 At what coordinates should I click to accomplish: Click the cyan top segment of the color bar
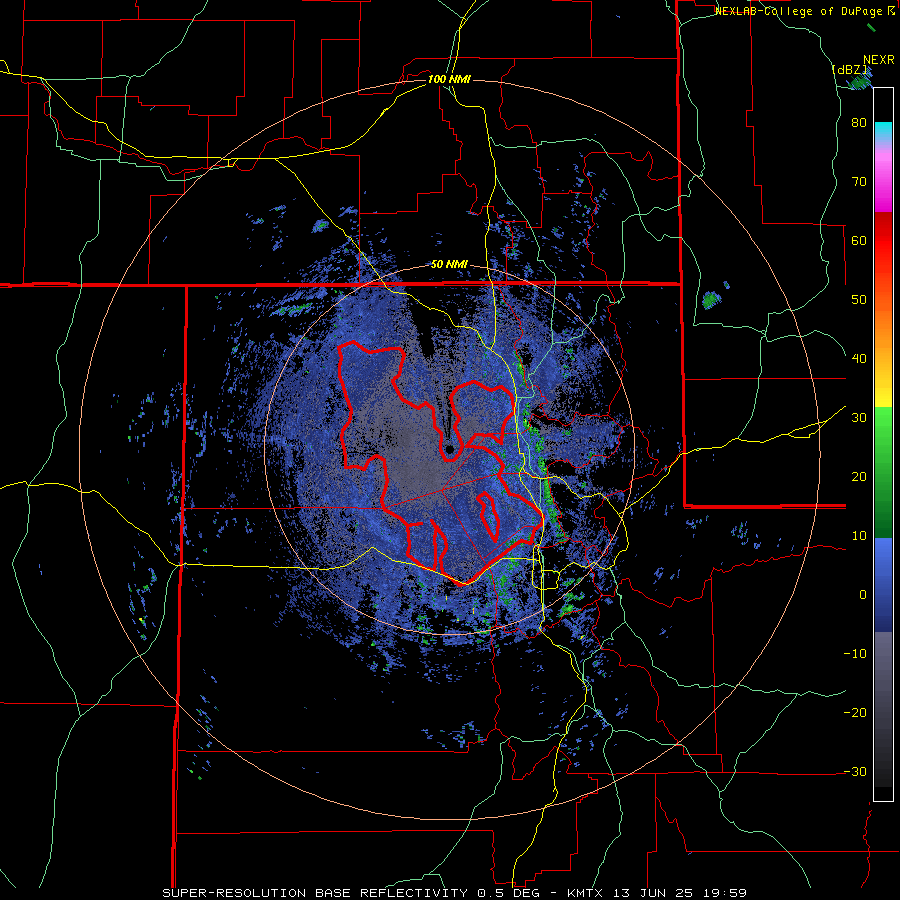tap(883, 131)
